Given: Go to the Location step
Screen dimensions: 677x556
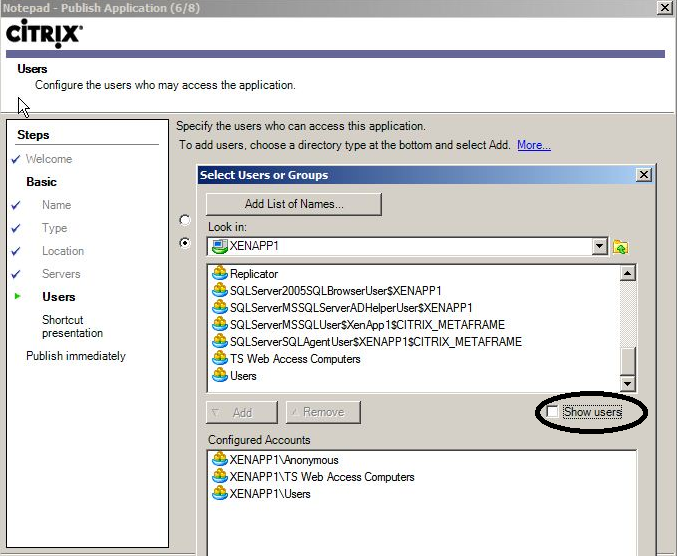Looking at the screenshot, I should (63, 251).
